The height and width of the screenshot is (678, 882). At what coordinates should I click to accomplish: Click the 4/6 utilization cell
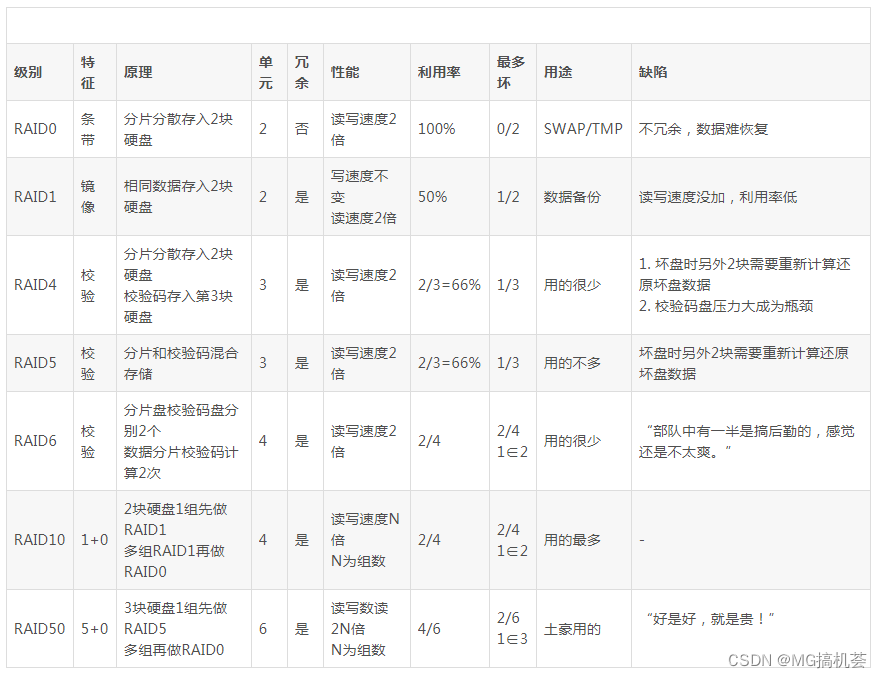click(x=450, y=628)
